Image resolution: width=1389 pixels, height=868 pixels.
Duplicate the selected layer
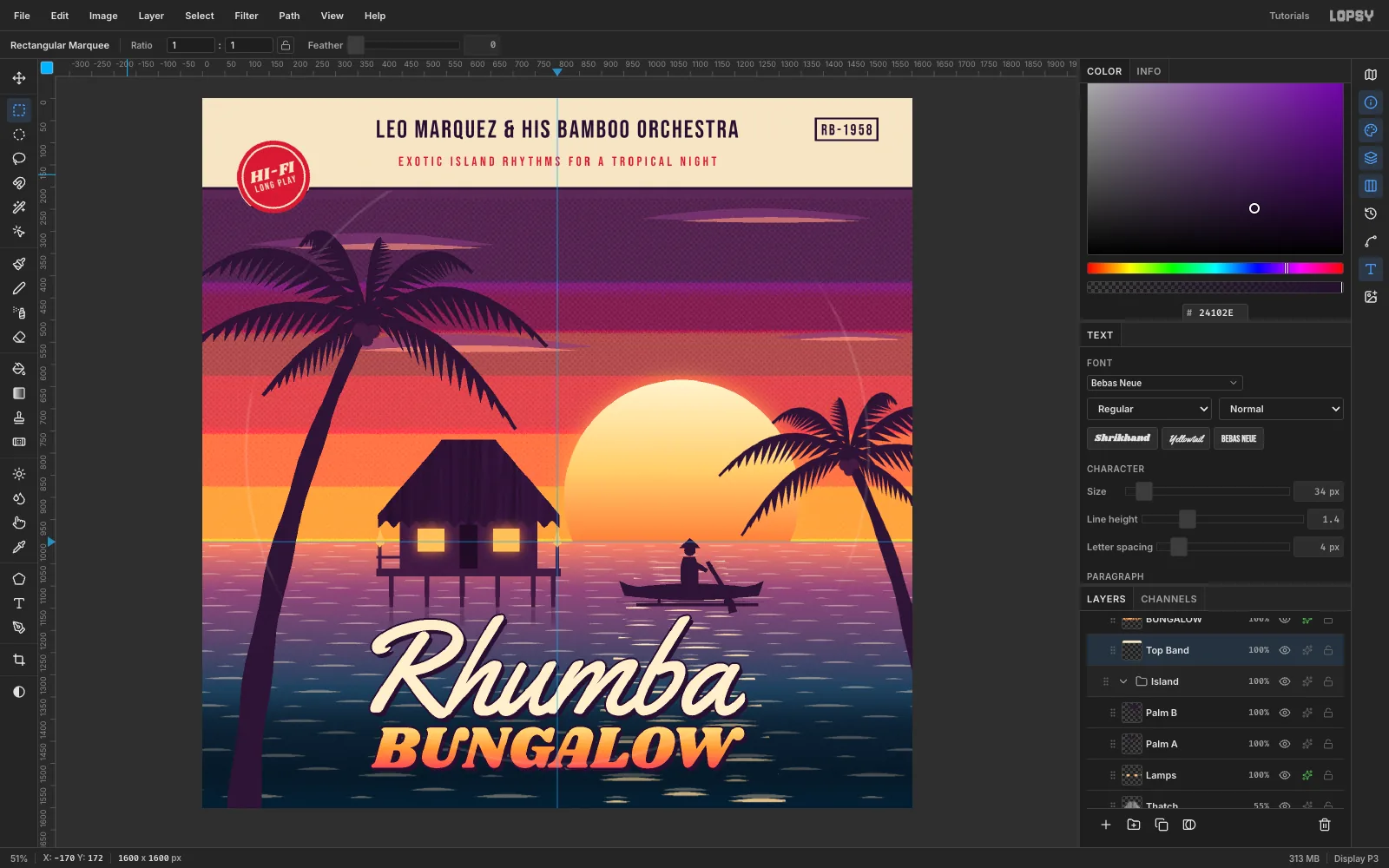(1162, 825)
